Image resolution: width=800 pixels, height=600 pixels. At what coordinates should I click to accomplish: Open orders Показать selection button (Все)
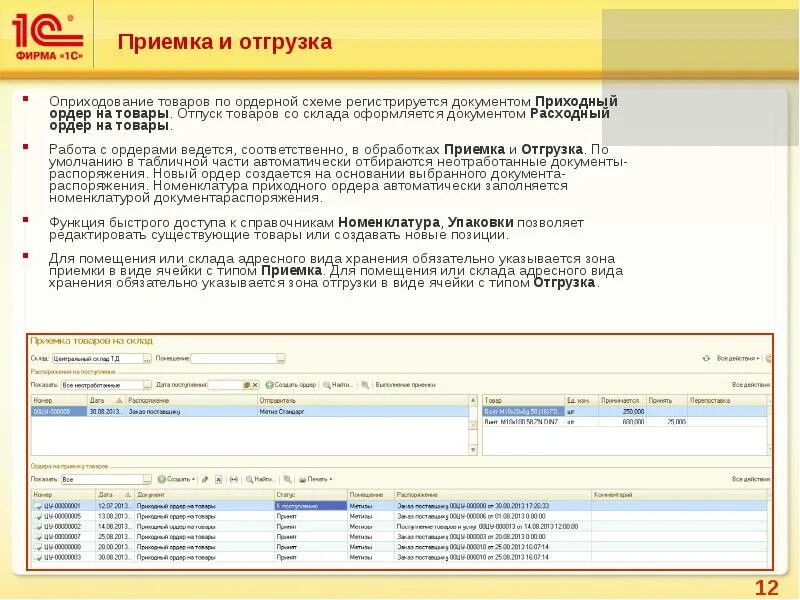(x=147, y=479)
